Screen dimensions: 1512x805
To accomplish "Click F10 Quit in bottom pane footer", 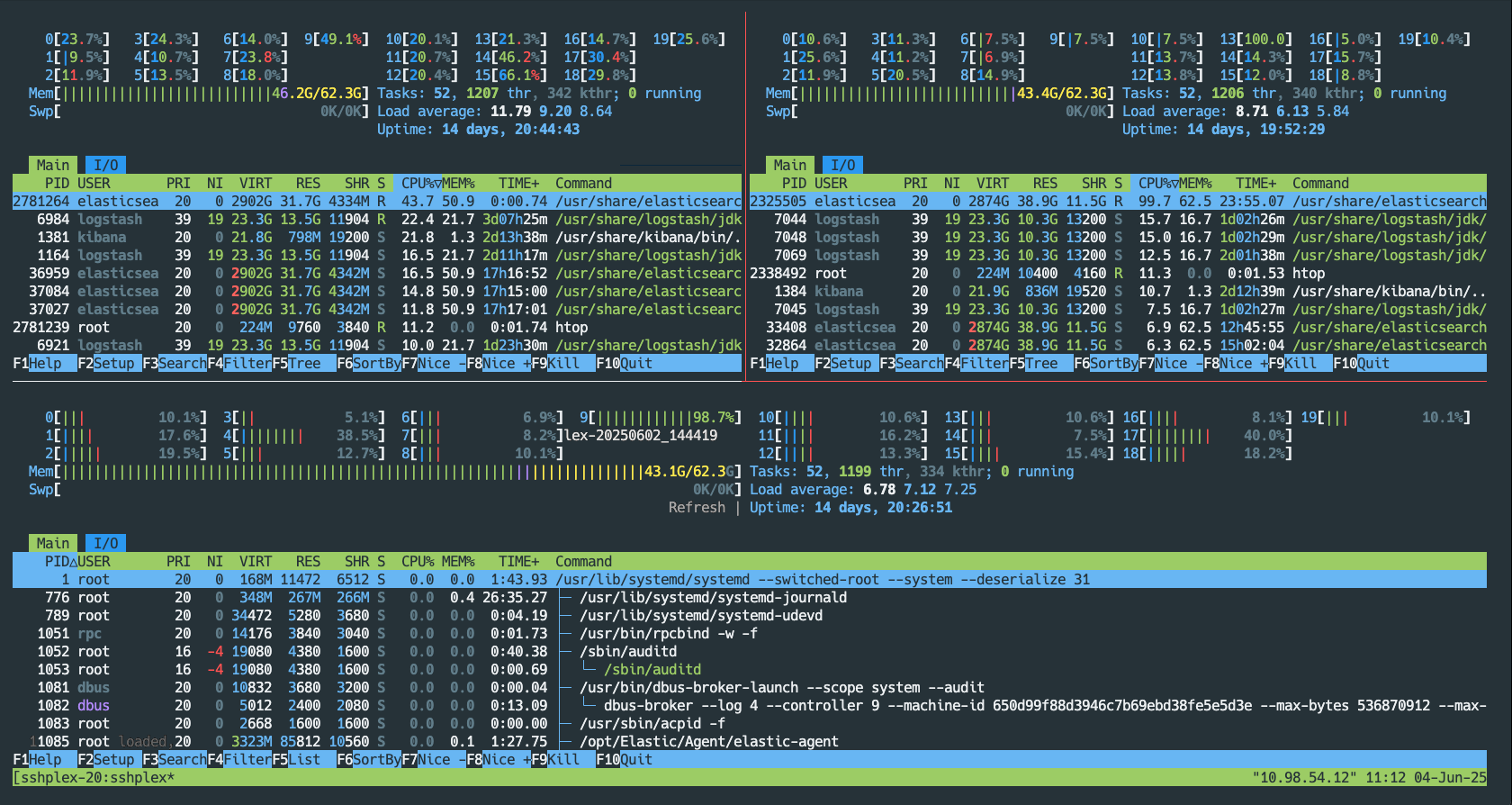I will point(625,759).
